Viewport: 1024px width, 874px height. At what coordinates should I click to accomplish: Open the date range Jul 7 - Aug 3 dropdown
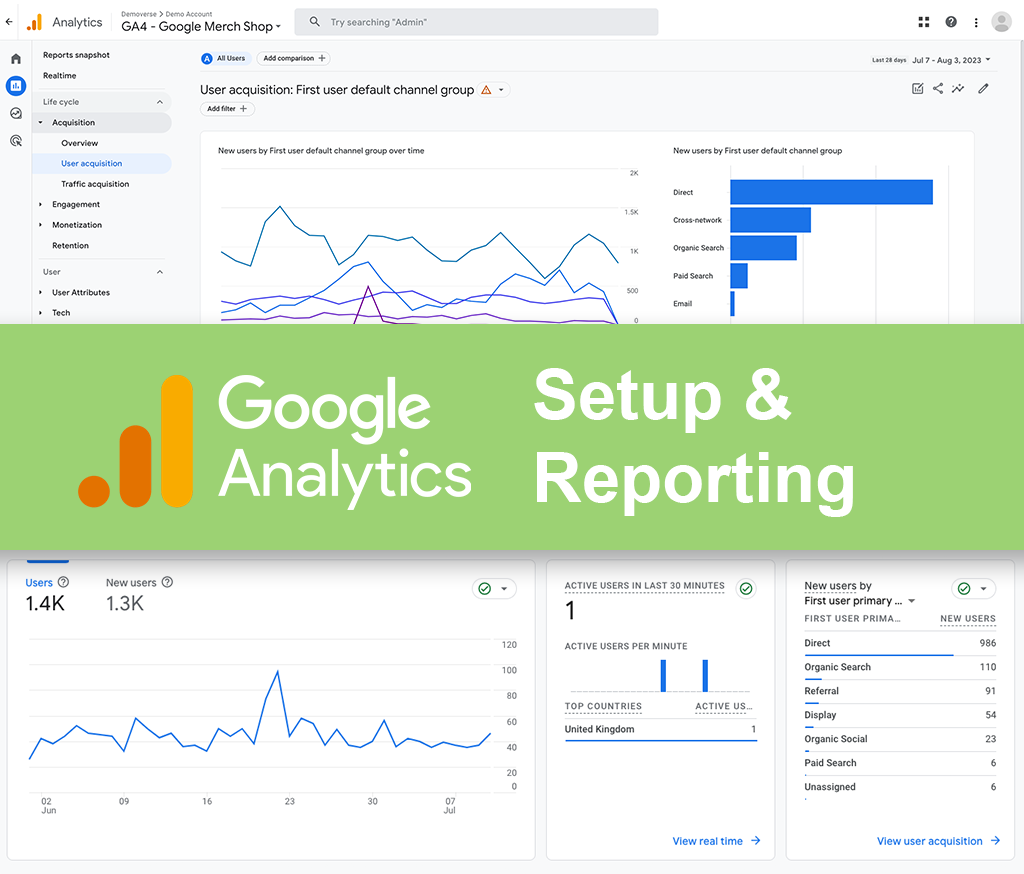pos(951,60)
